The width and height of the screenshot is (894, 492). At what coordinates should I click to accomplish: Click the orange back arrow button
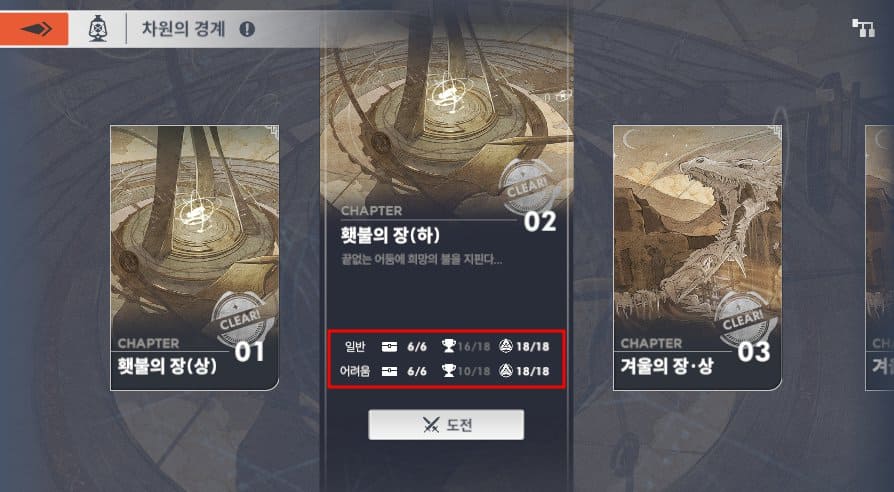tap(34, 29)
